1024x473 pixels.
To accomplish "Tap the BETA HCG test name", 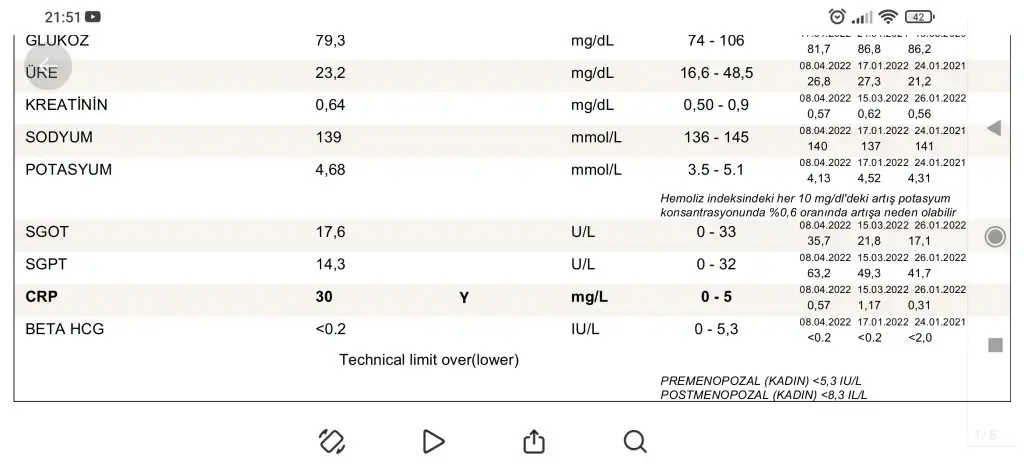I will [65, 329].
